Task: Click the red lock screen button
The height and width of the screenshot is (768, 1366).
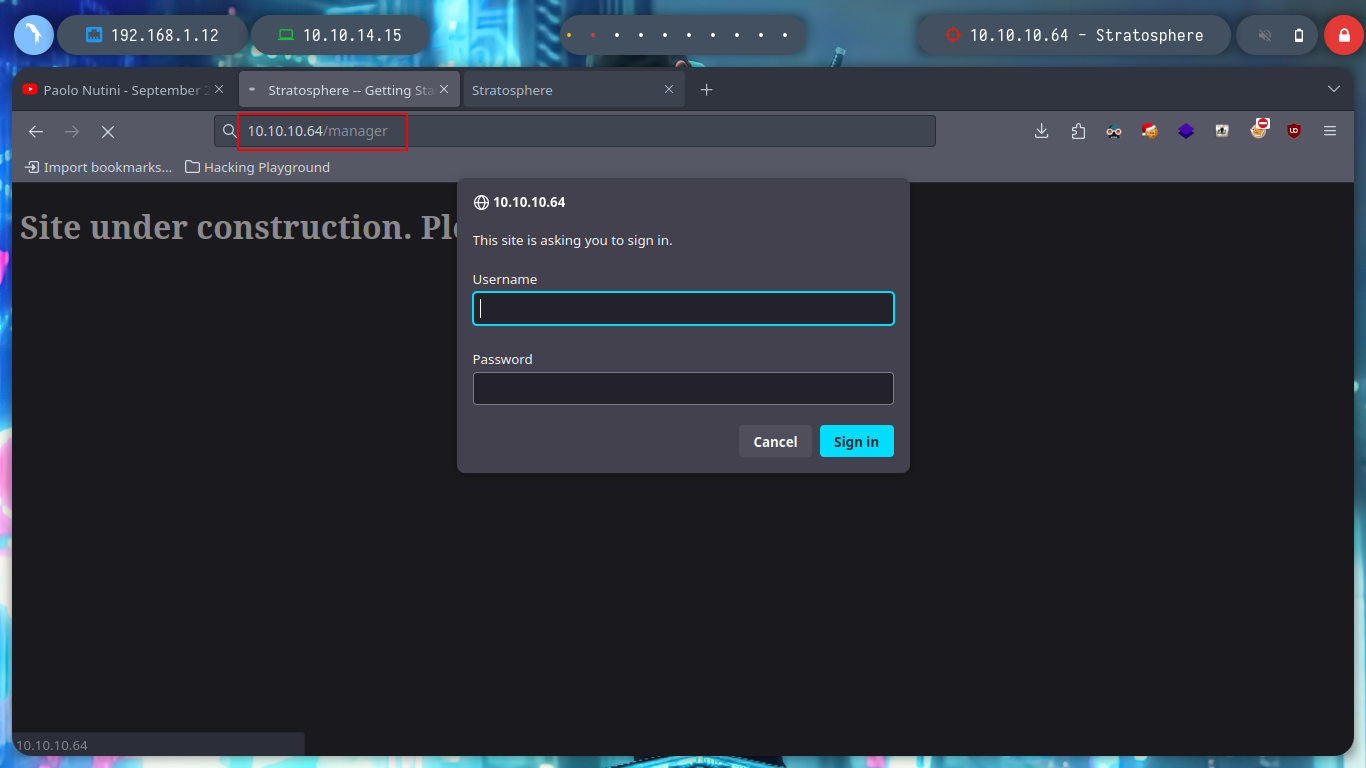Action: (1343, 35)
